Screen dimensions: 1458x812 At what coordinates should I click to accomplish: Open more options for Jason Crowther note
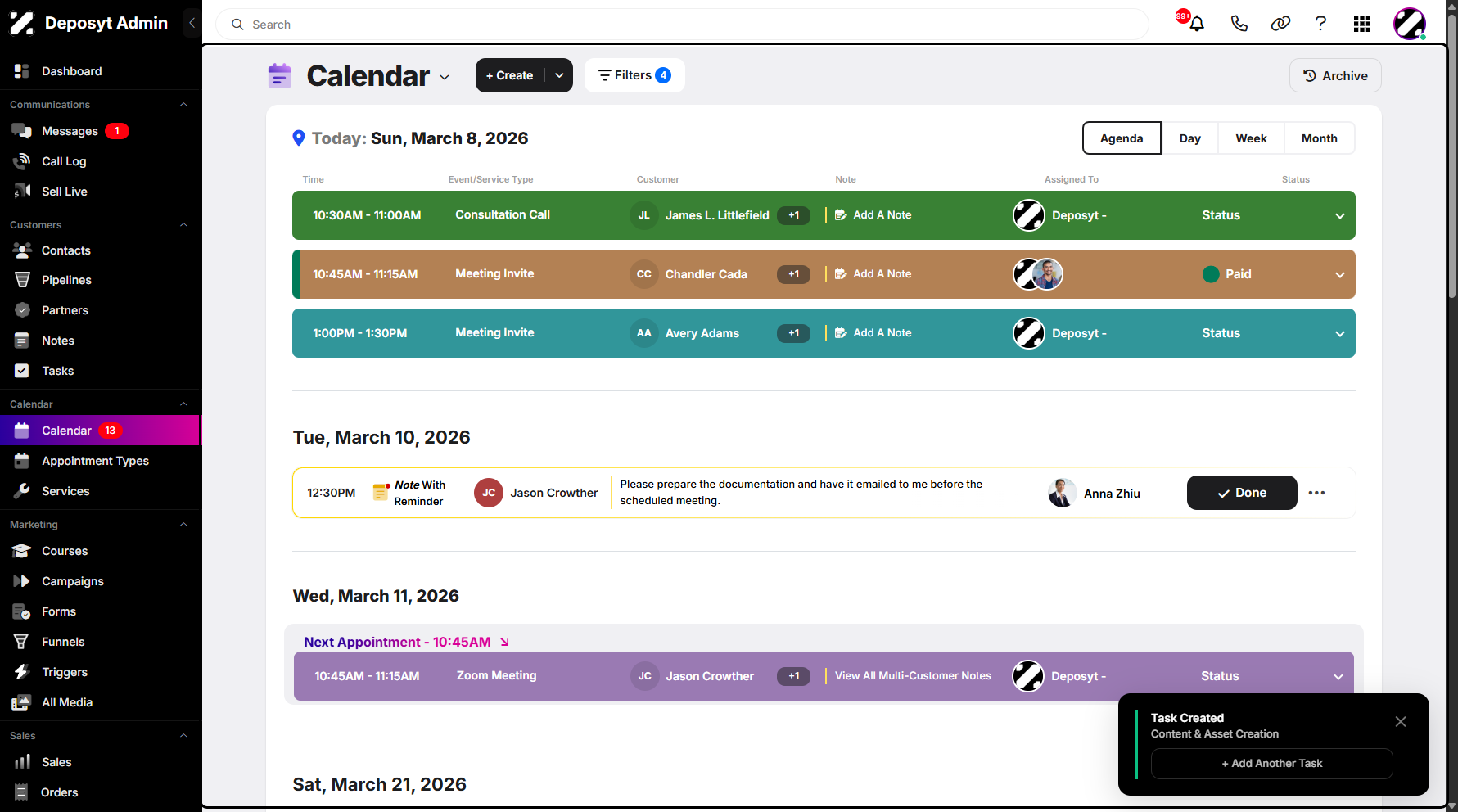(1316, 493)
